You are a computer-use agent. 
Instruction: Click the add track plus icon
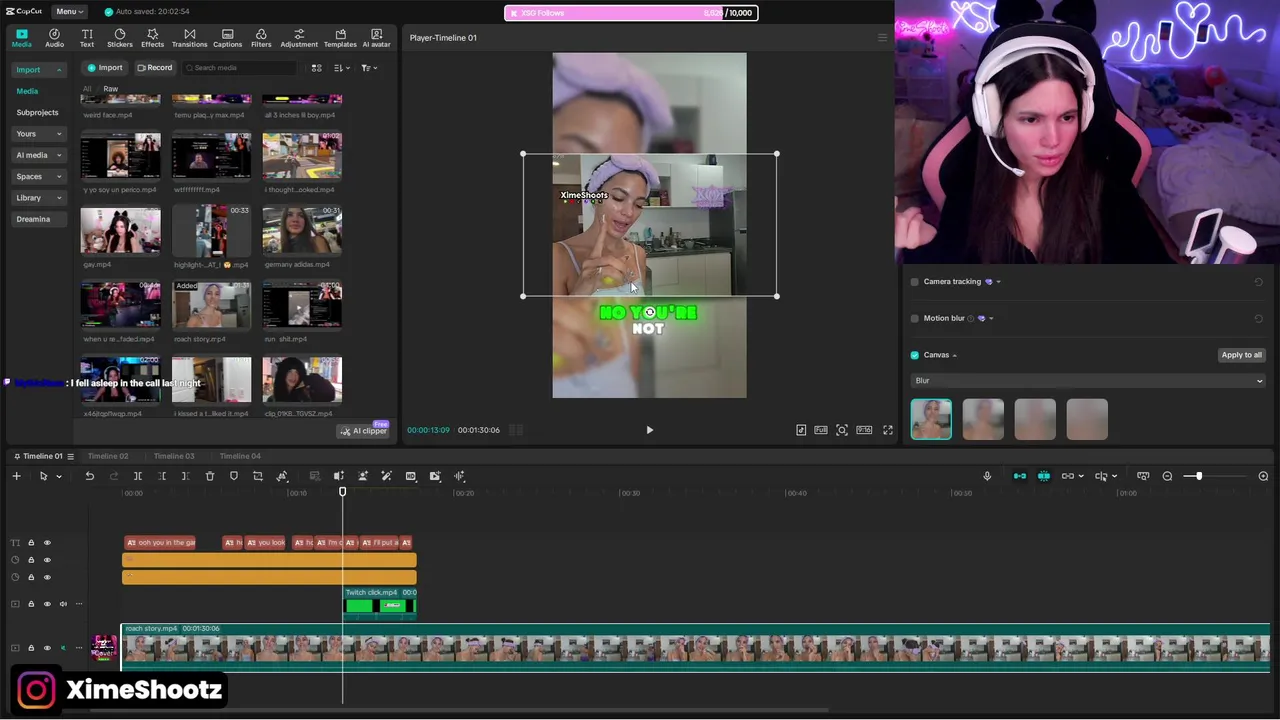tap(16, 476)
